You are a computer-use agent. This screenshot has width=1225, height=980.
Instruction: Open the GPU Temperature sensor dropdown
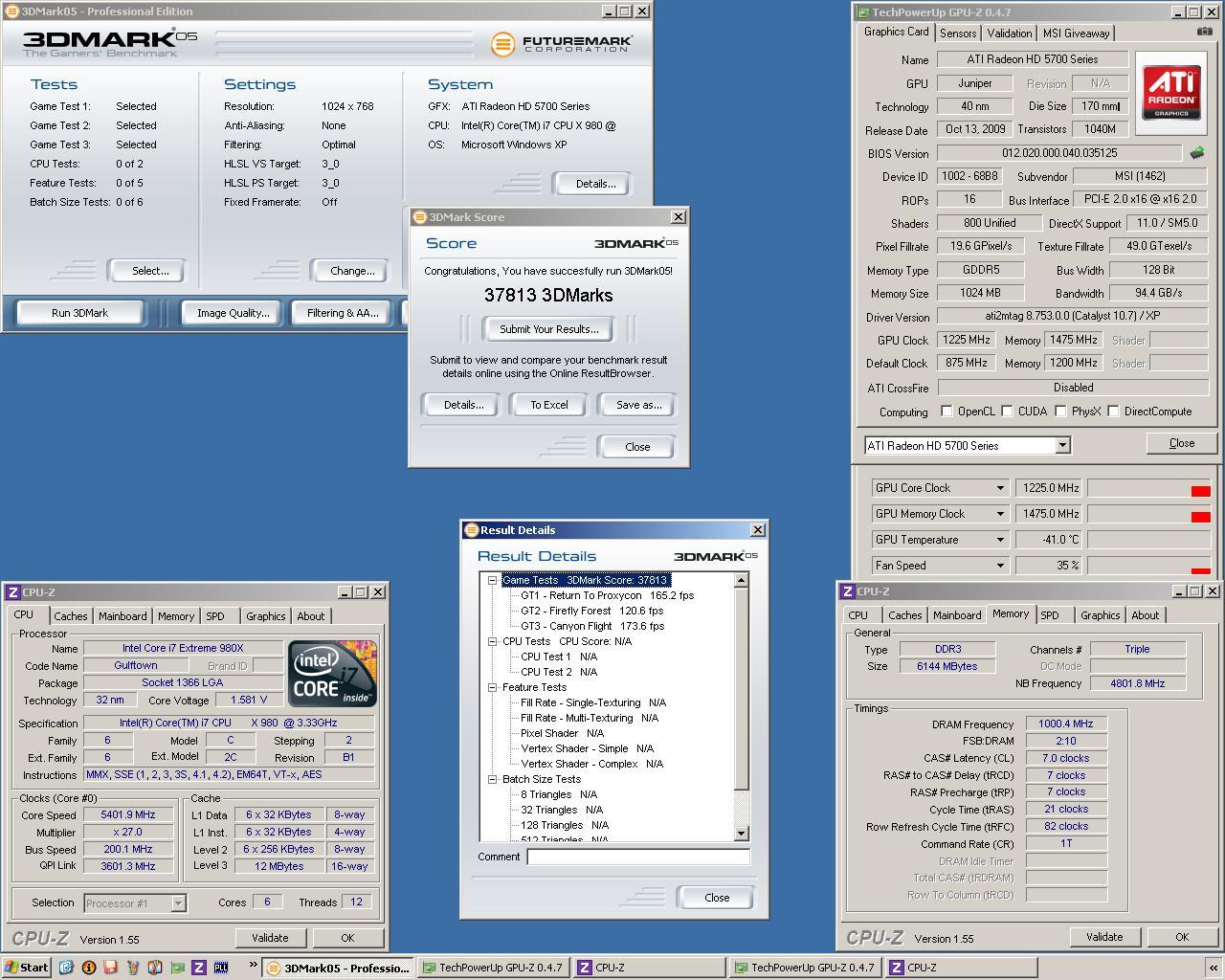1000,540
